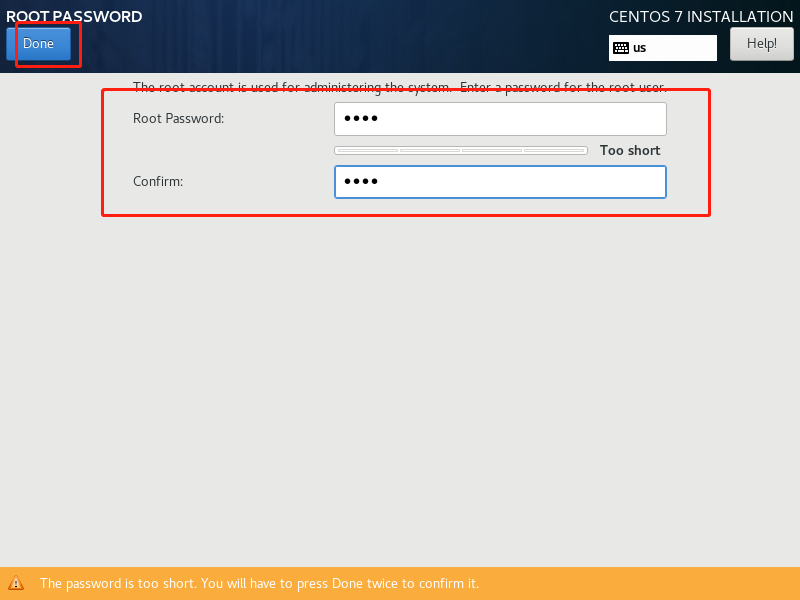Viewport: 800px width, 600px height.
Task: Click the 'Root Password:' label
Action: 178,118
